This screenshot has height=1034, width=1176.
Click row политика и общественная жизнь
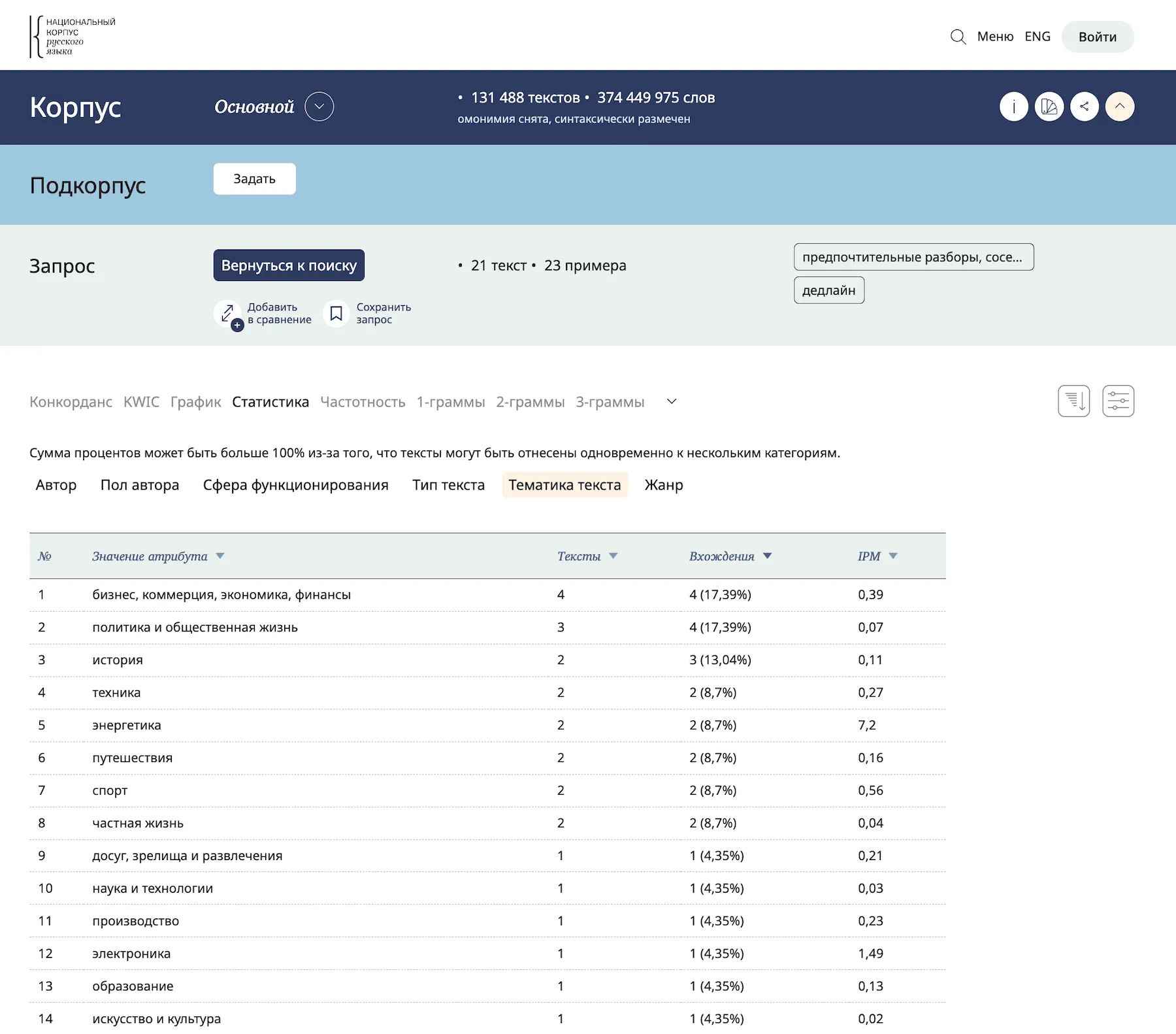pyautogui.click(x=487, y=627)
